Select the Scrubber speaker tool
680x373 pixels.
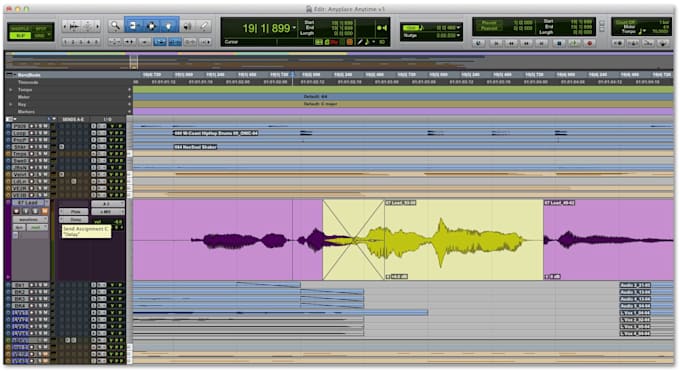click(187, 26)
